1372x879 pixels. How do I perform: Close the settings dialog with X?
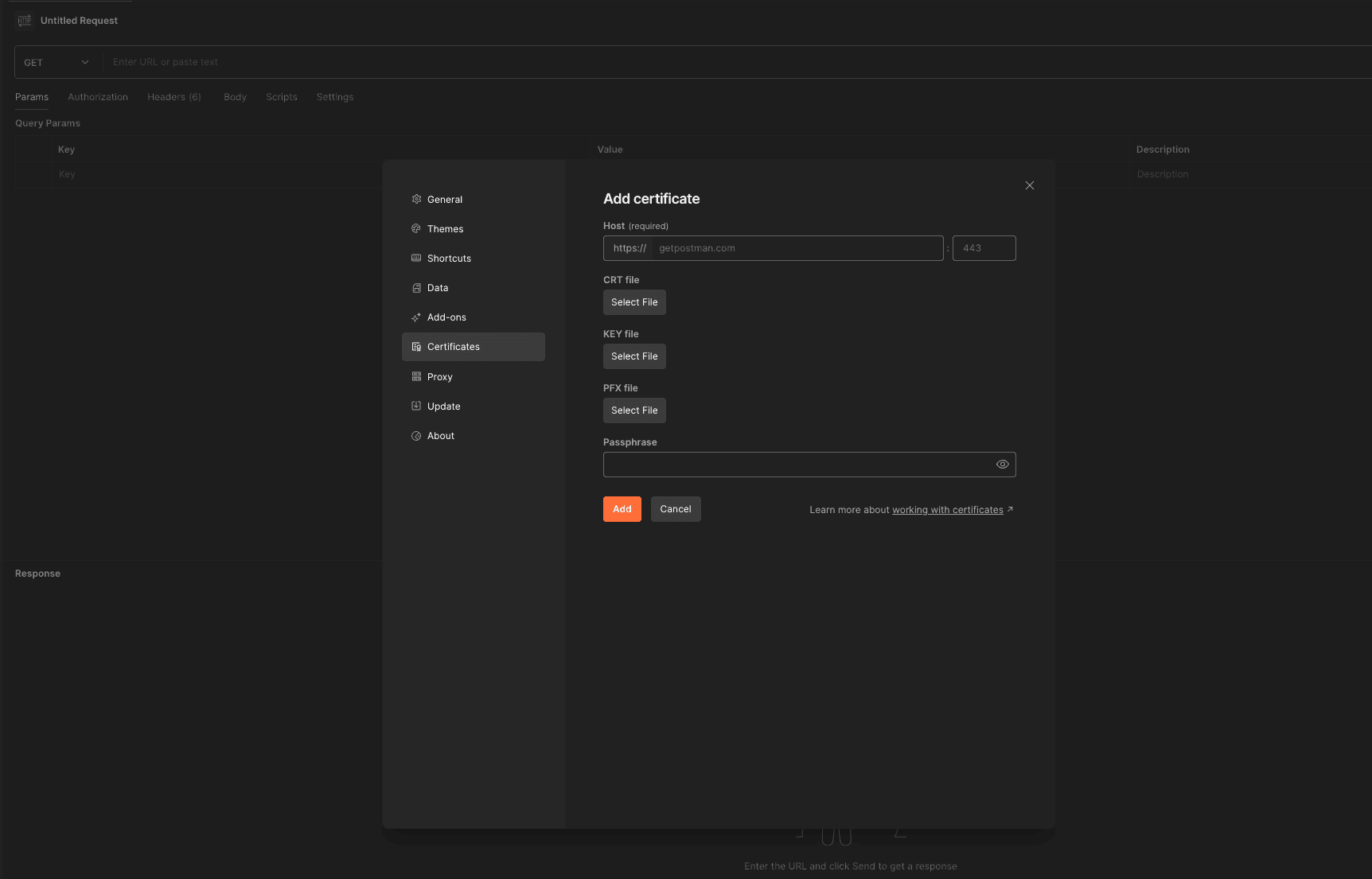1029,185
